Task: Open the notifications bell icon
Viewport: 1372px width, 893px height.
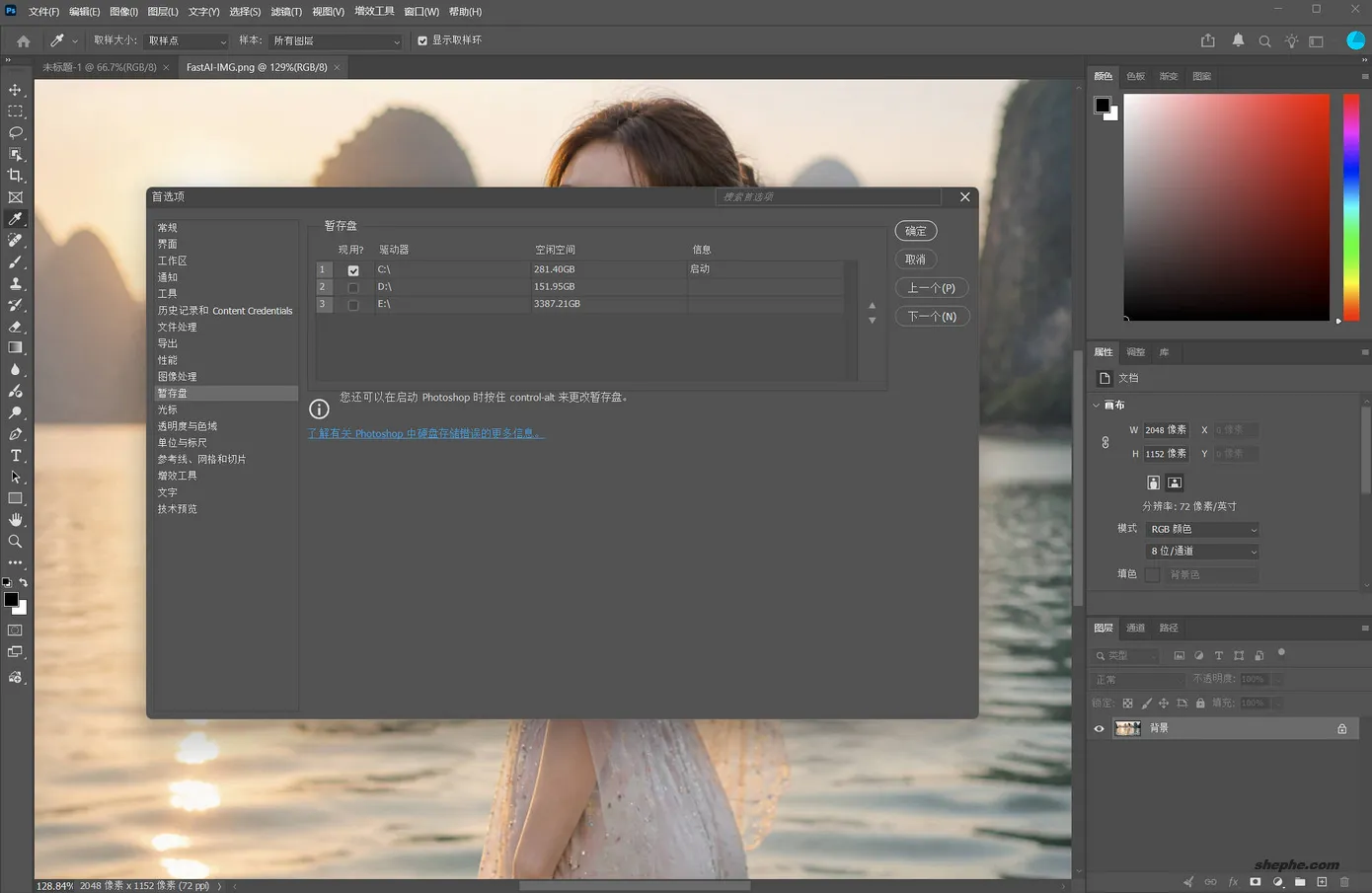Action: click(x=1238, y=40)
